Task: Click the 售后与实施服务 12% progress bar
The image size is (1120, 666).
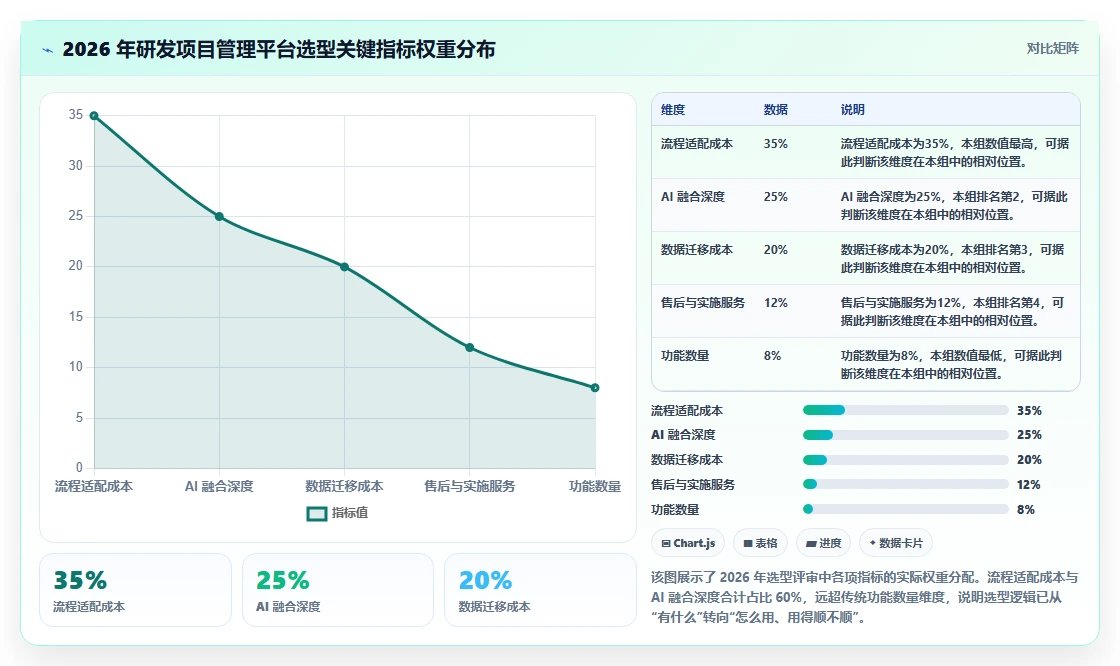Action: click(906, 484)
